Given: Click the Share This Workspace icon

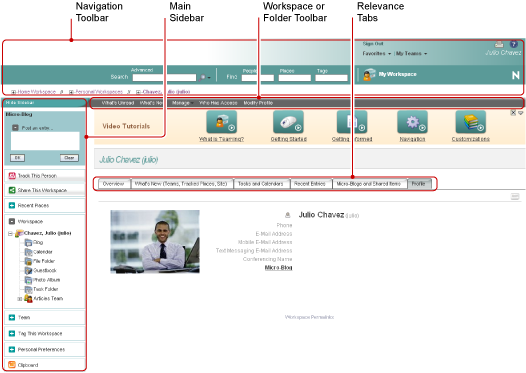Looking at the screenshot, I should [x=12, y=190].
